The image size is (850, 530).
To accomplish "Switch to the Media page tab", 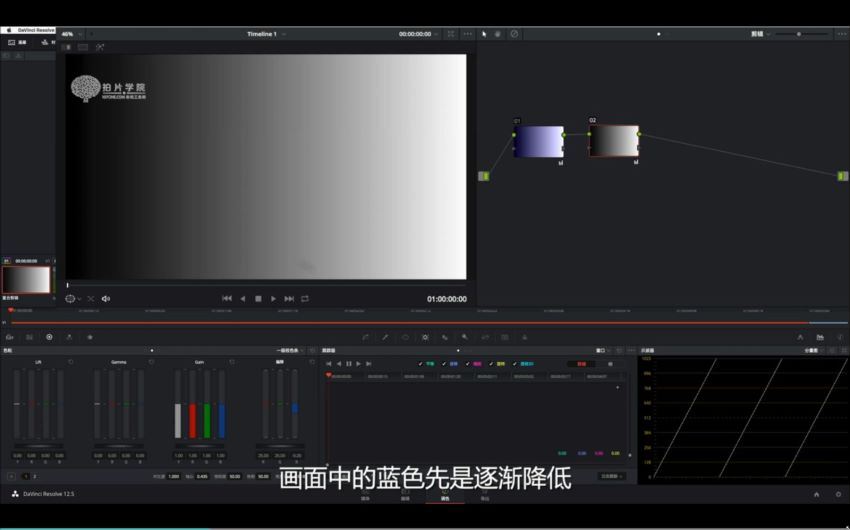I will point(365,495).
